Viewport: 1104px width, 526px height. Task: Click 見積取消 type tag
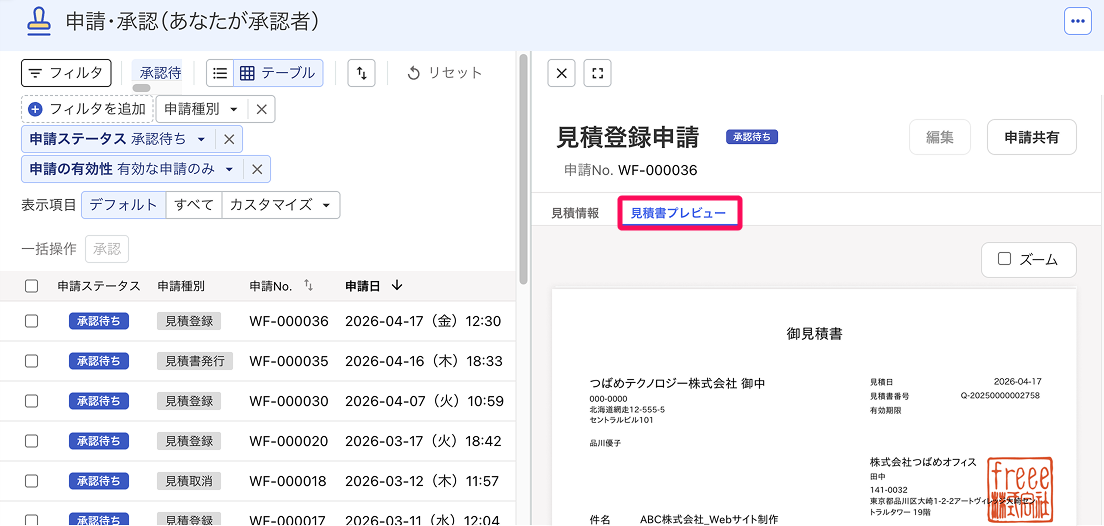coord(189,482)
